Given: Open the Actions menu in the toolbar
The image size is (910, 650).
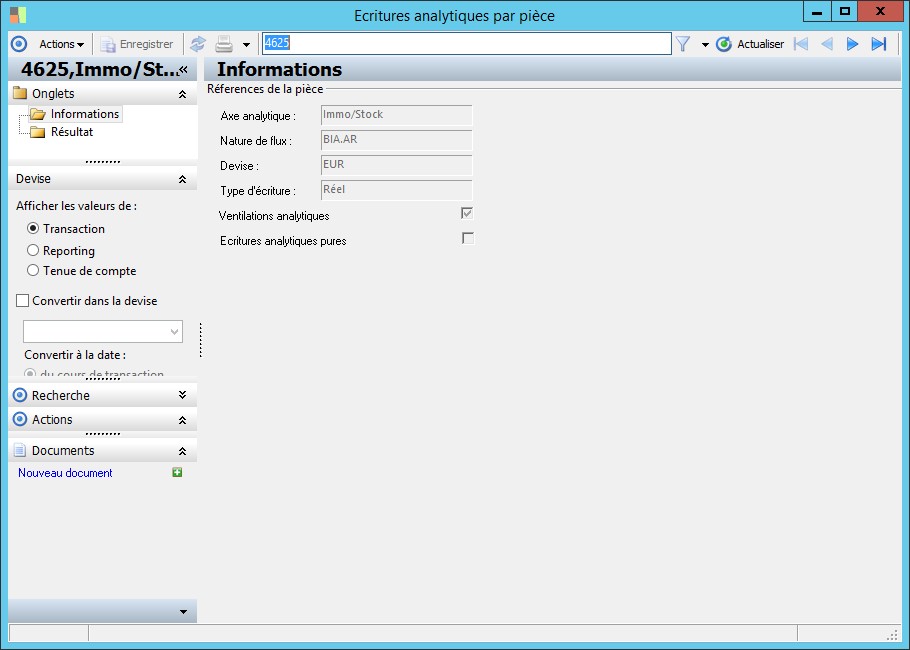Looking at the screenshot, I should 62,44.
